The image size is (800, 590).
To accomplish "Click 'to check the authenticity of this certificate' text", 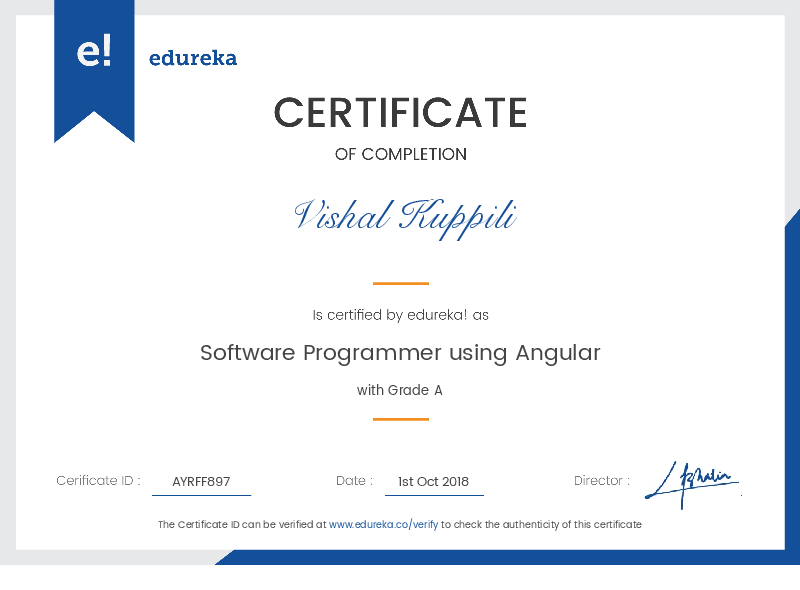I will (541, 525).
